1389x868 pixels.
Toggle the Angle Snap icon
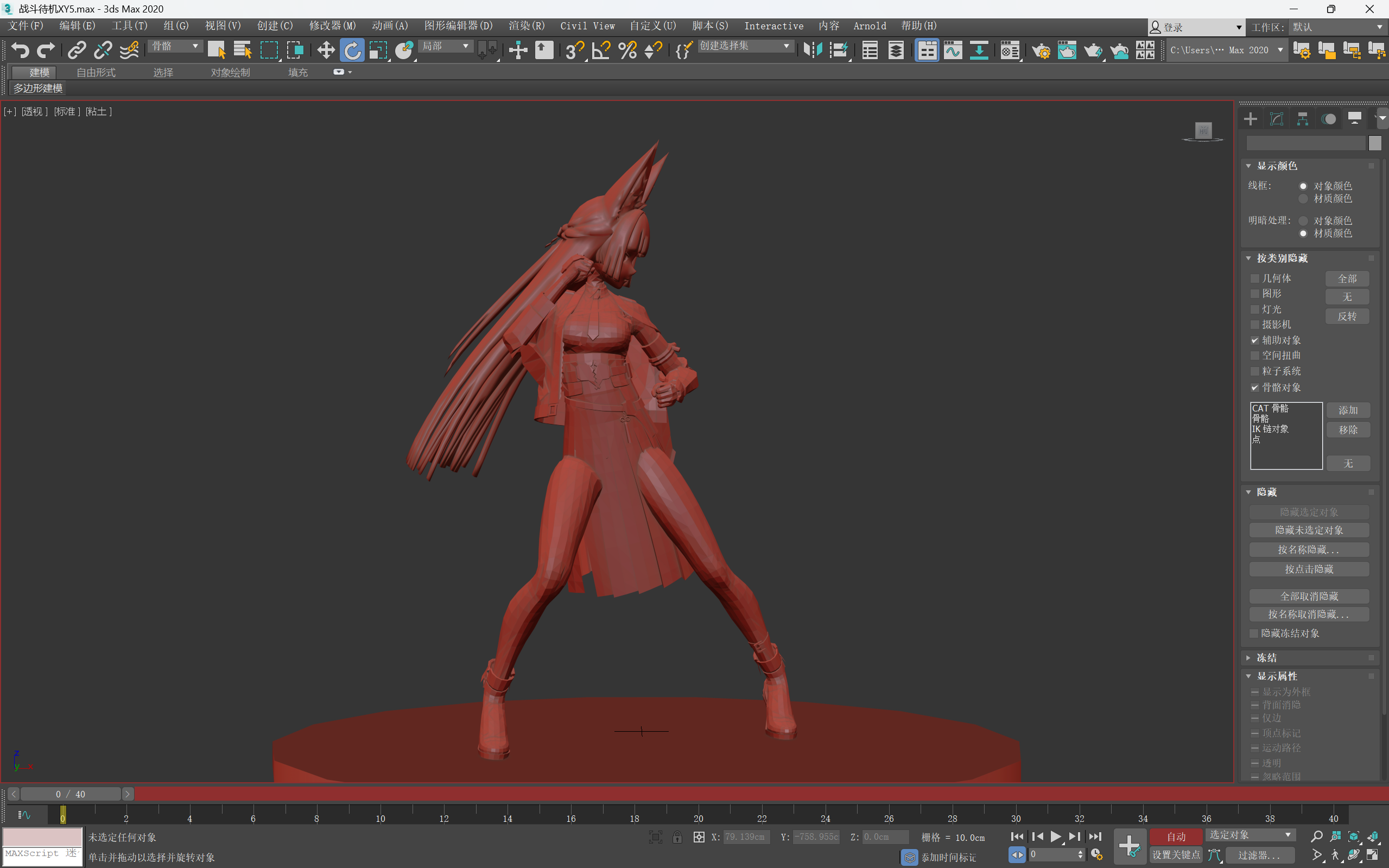[x=601, y=50]
